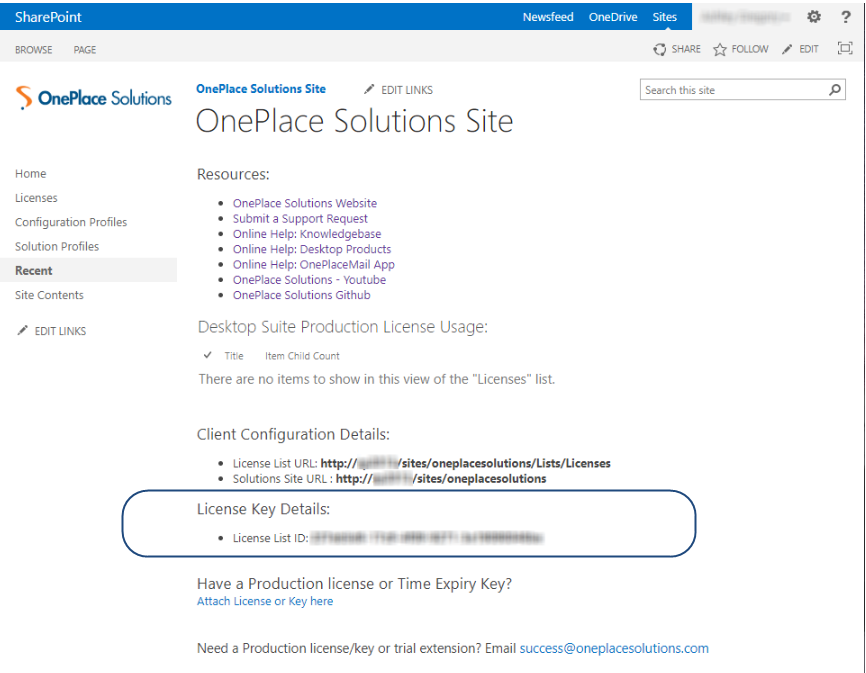This screenshot has height=673, width=866.
Task: Open Newsfeed in top bar
Action: click(x=548, y=17)
